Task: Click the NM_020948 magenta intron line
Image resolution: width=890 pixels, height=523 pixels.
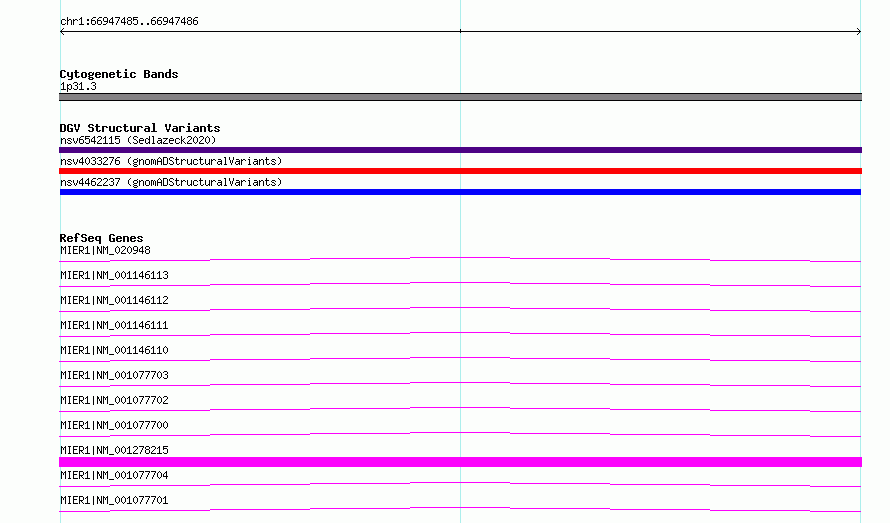Action: pyautogui.click(x=460, y=258)
